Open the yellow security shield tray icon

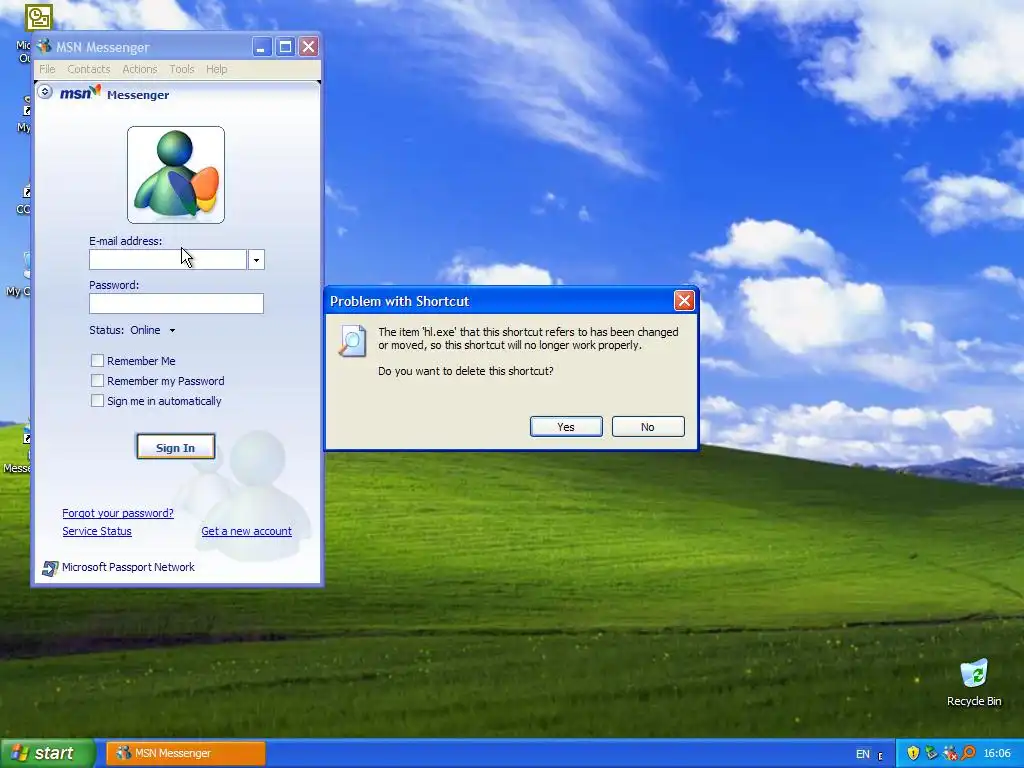tap(913, 753)
